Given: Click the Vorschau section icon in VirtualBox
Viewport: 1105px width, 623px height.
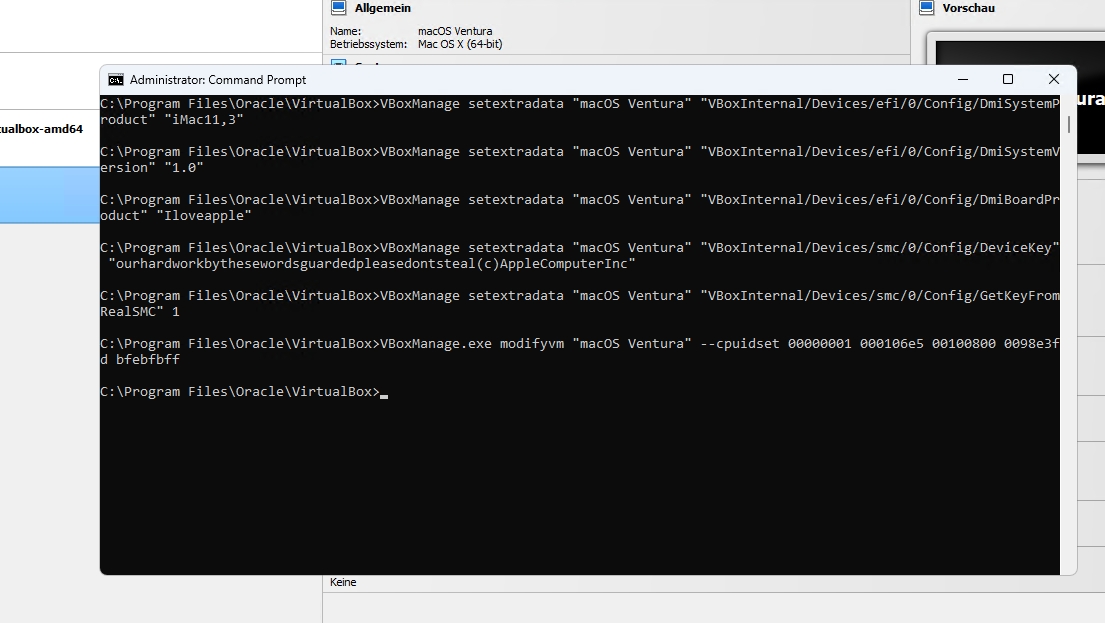Looking at the screenshot, I should click(x=927, y=8).
